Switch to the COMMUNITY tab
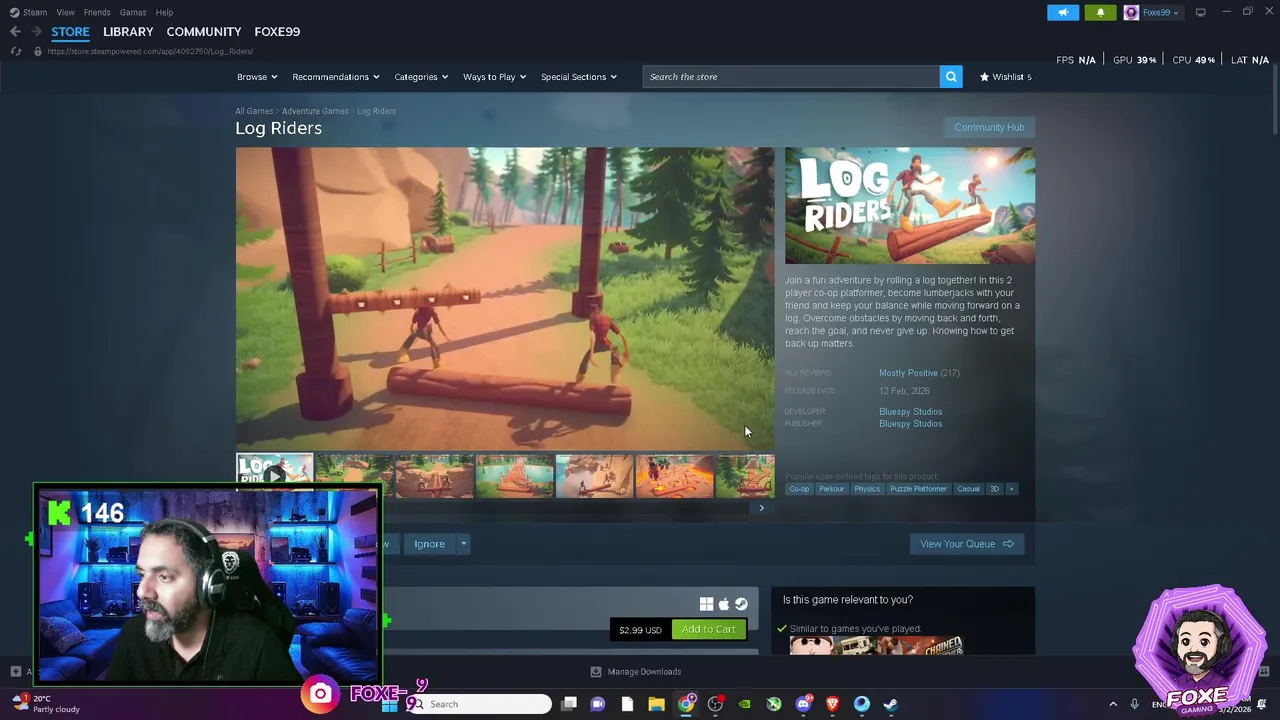Viewport: 1280px width, 720px height. [204, 32]
